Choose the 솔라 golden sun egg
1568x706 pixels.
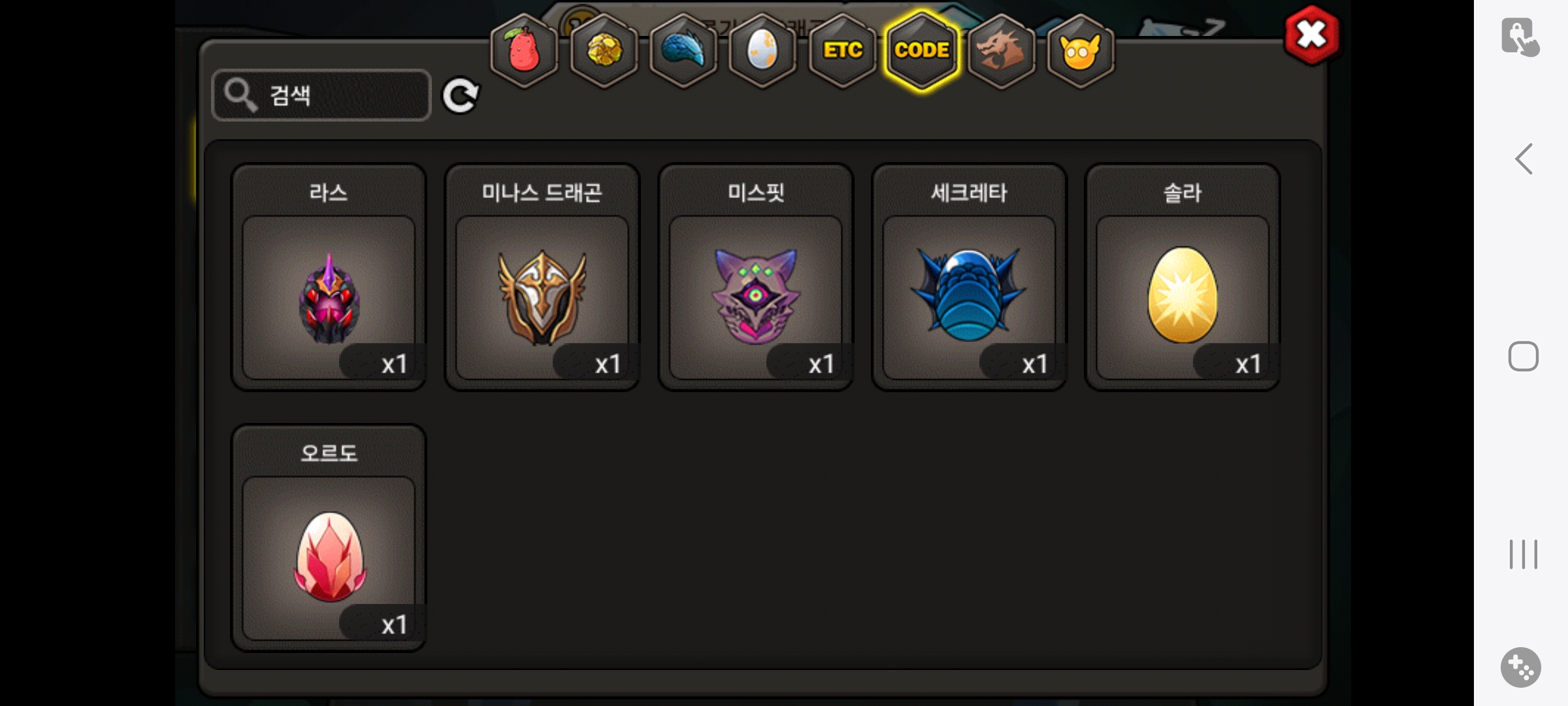point(1183,277)
